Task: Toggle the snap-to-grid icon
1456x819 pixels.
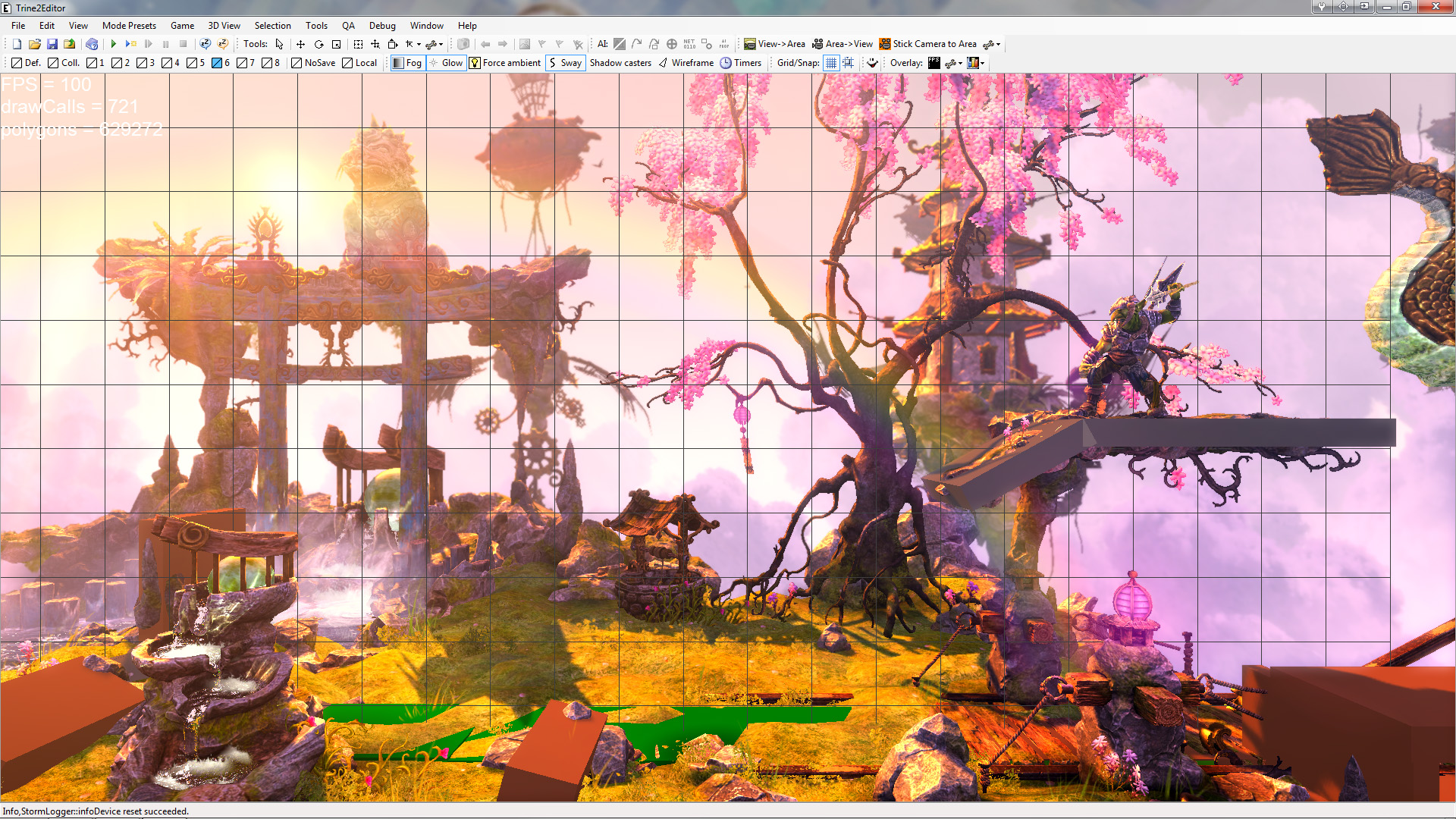Action: coord(849,63)
